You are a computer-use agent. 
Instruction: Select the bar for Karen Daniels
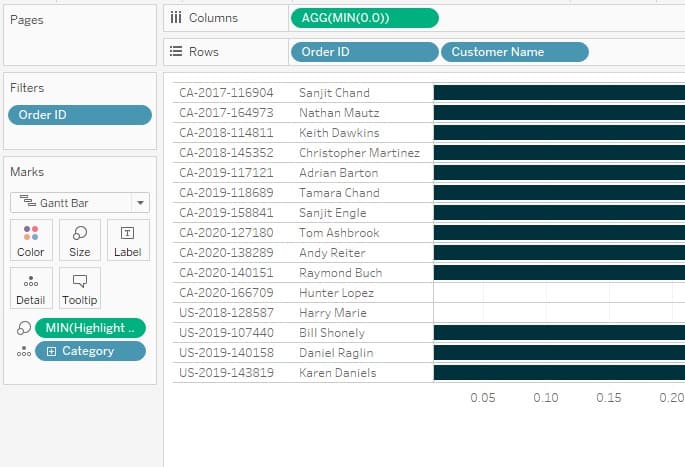[x=559, y=373]
